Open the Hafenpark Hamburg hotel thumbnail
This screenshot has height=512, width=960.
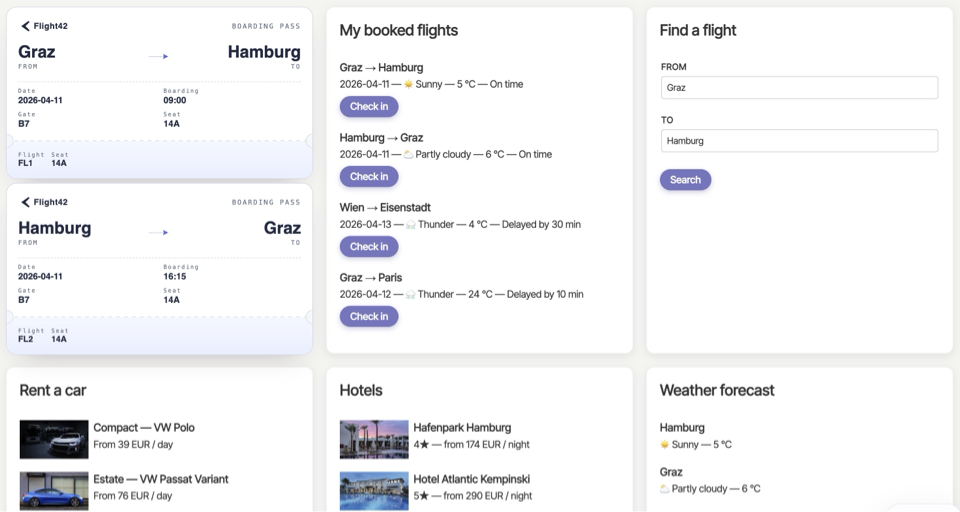[374, 440]
